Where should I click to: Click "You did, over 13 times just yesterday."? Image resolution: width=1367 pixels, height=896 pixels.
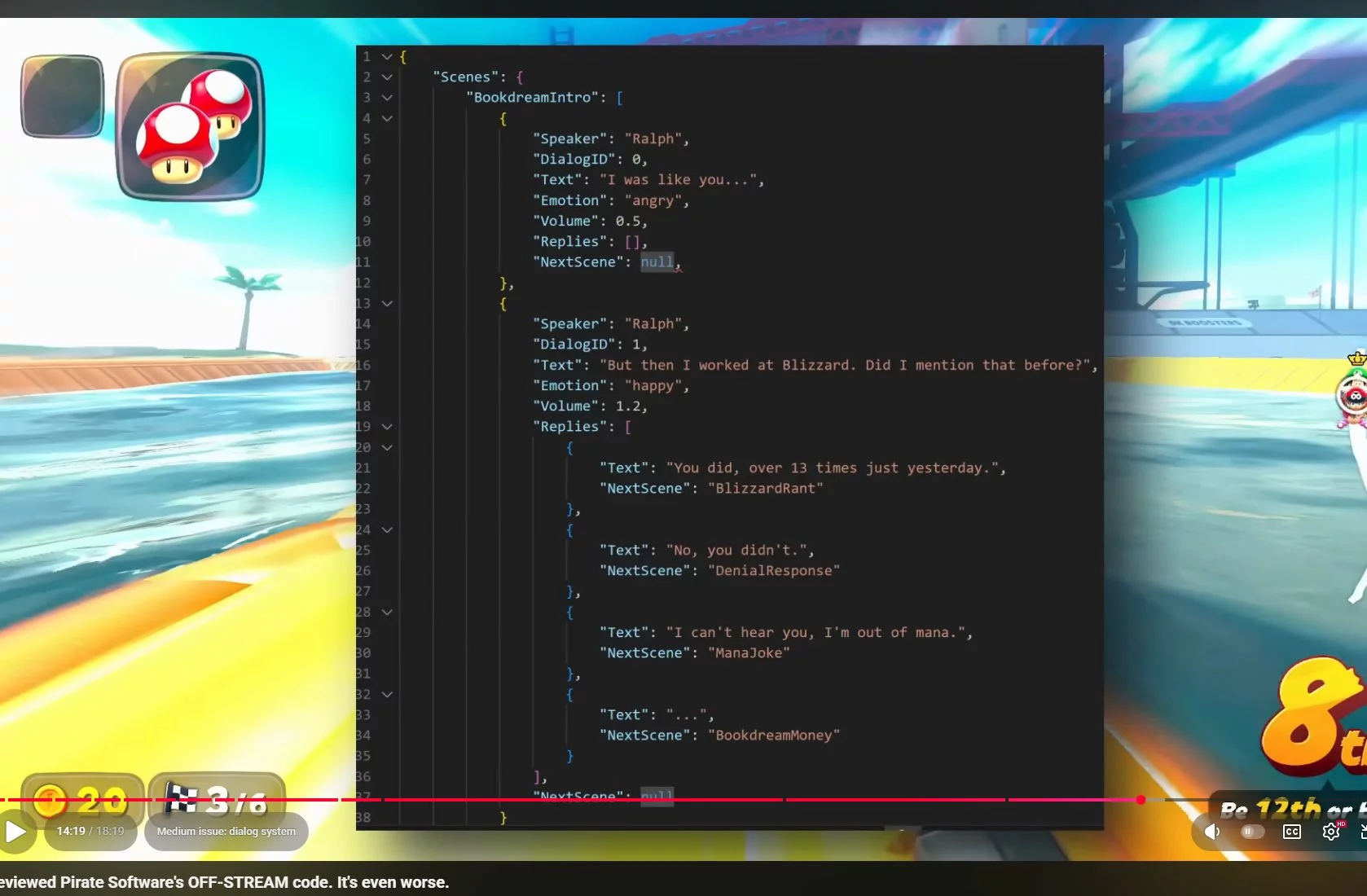pos(833,468)
